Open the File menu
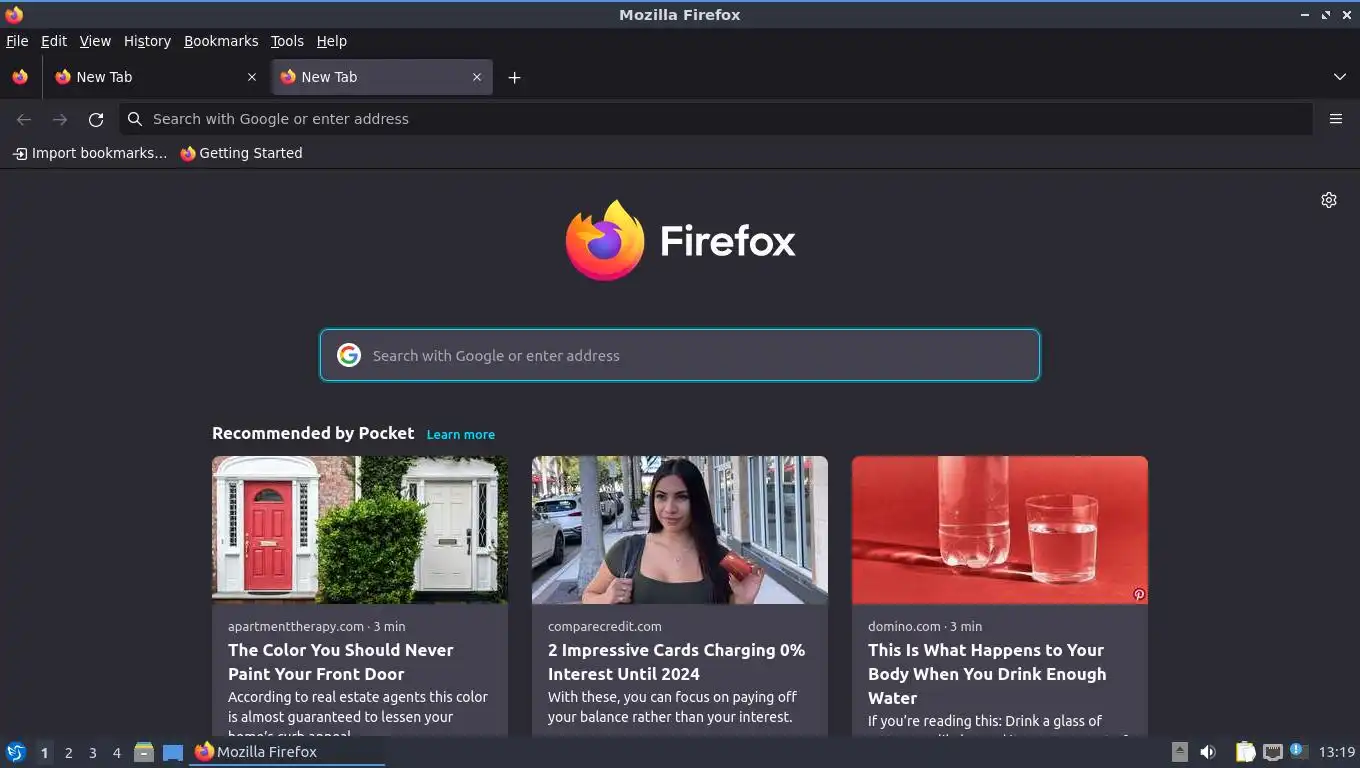The width and height of the screenshot is (1360, 768). click(17, 41)
